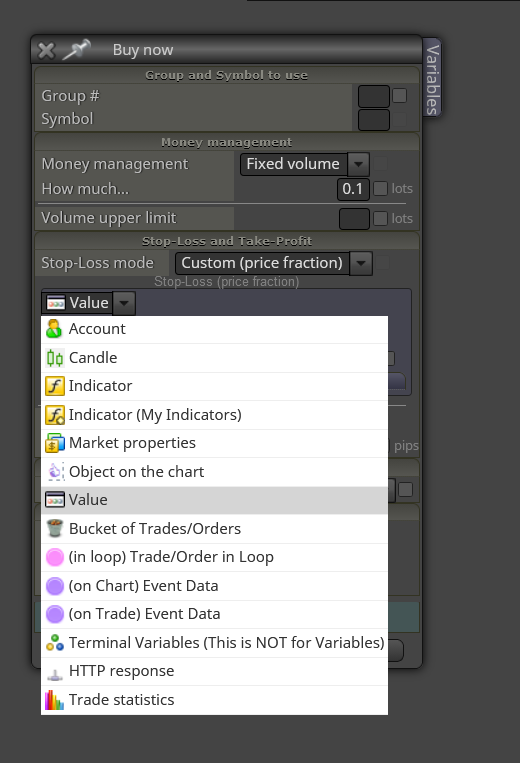Select Candle from the list
This screenshot has height=763, width=520.
215,358
